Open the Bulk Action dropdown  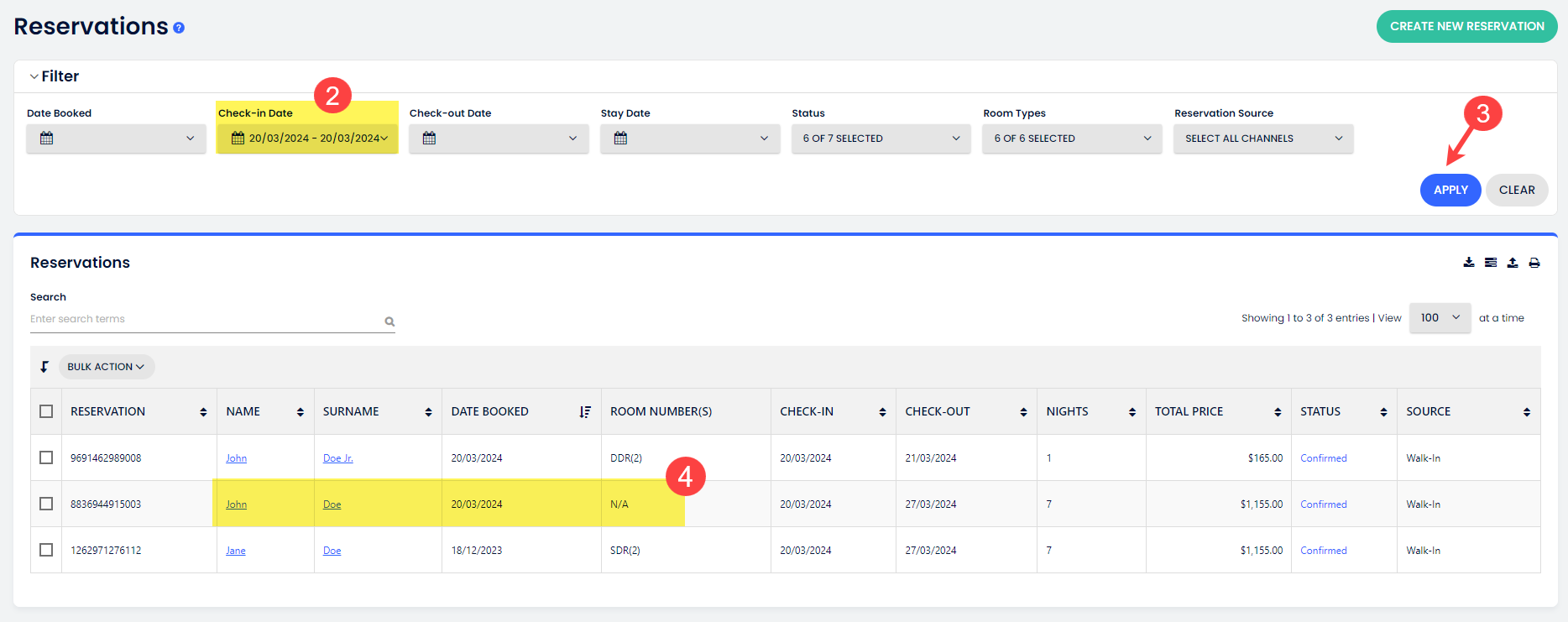pos(106,367)
